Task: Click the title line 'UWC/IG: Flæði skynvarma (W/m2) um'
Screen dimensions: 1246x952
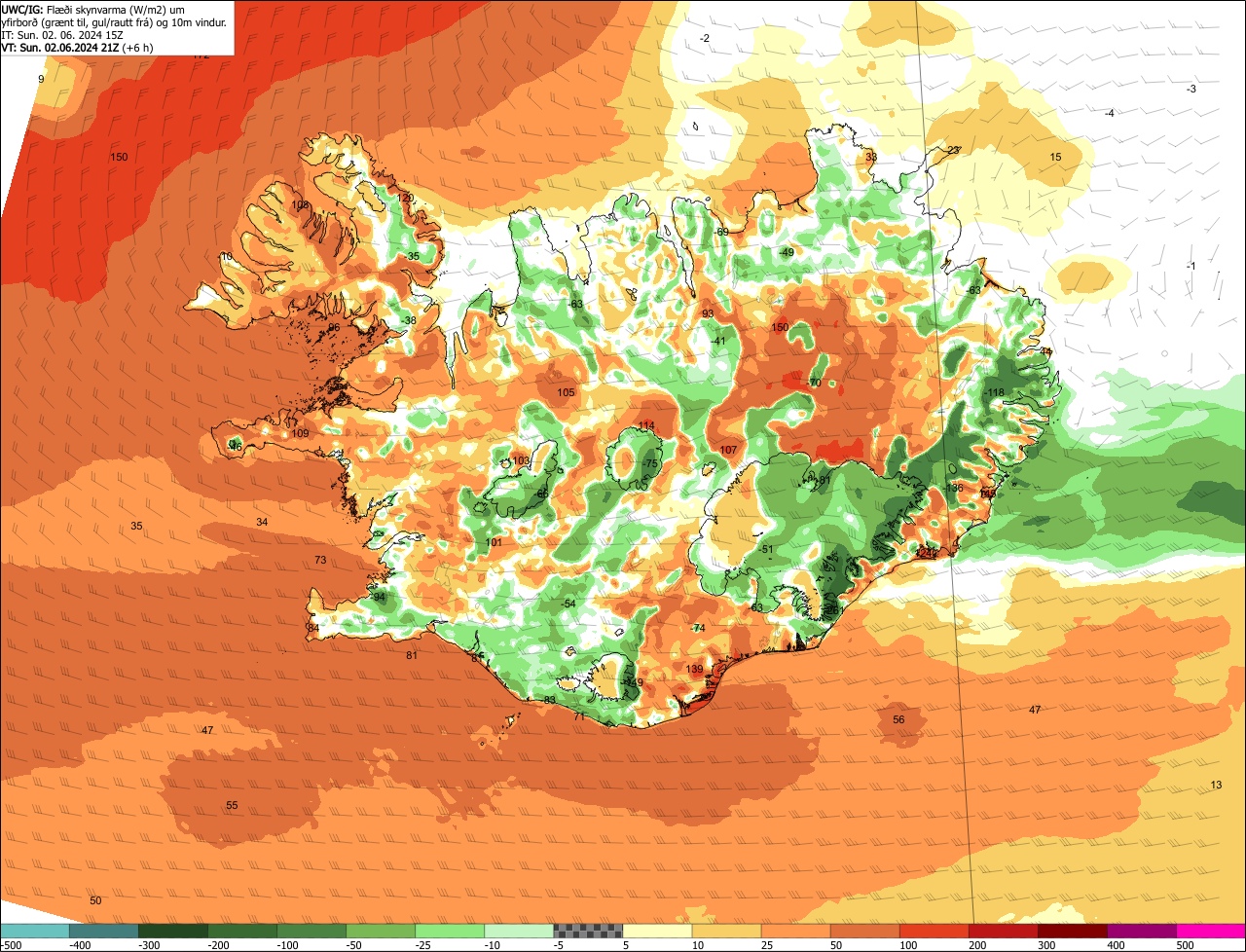Action: pyautogui.click(x=92, y=9)
